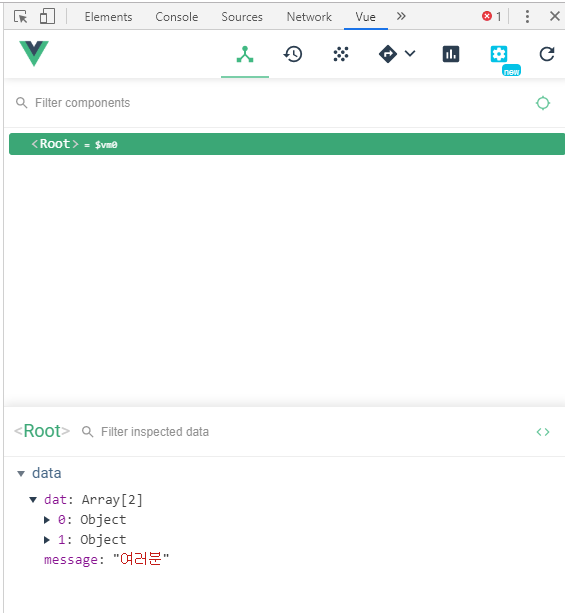Select the Vue tab
Screen dimensions: 565x613
click(x=366, y=17)
